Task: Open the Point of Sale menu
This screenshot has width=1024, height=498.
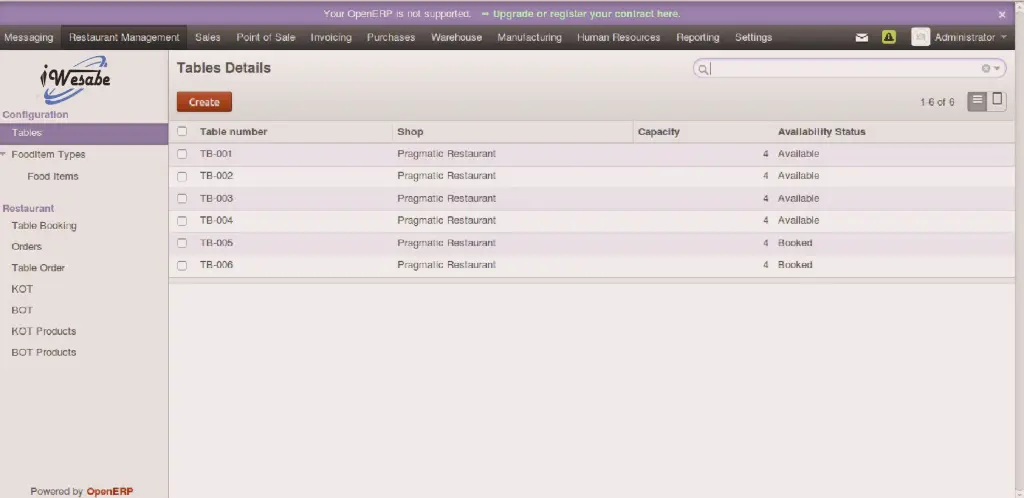Action: pos(265,38)
